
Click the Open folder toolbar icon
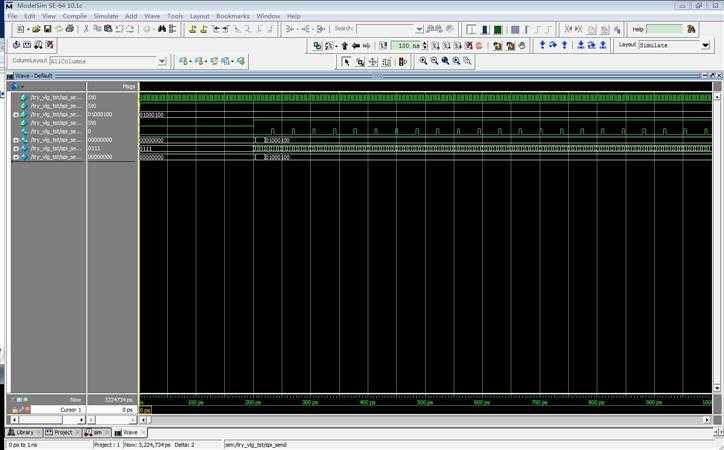pyautogui.click(x=36, y=29)
